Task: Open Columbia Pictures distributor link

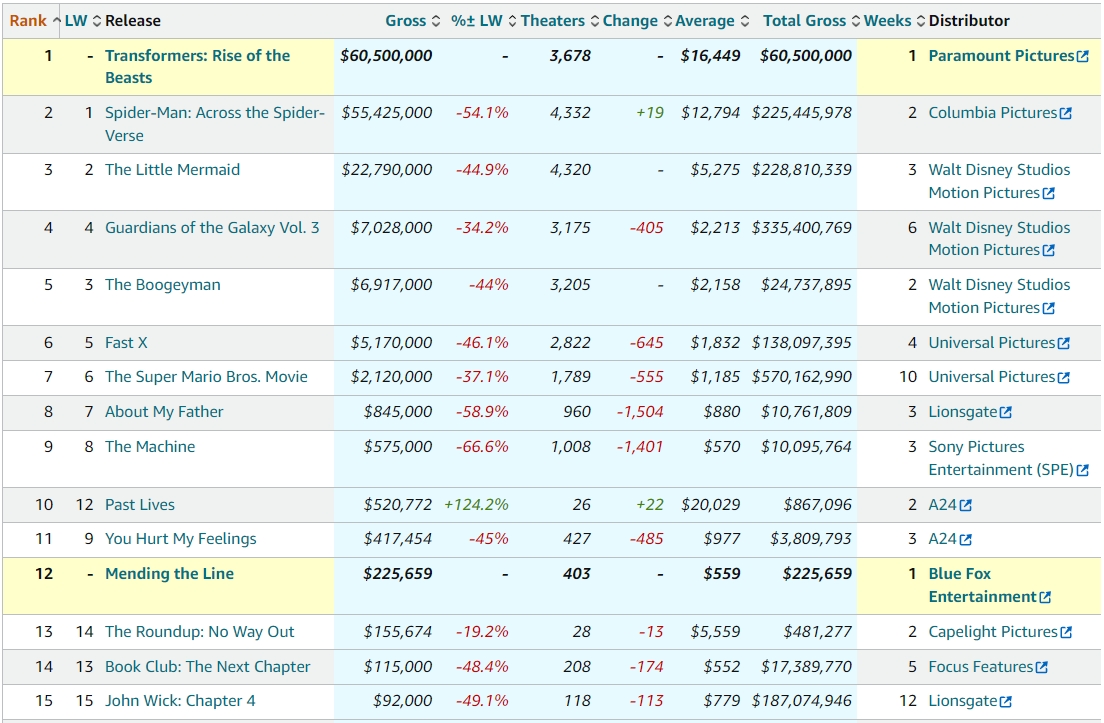Action: coord(993,113)
